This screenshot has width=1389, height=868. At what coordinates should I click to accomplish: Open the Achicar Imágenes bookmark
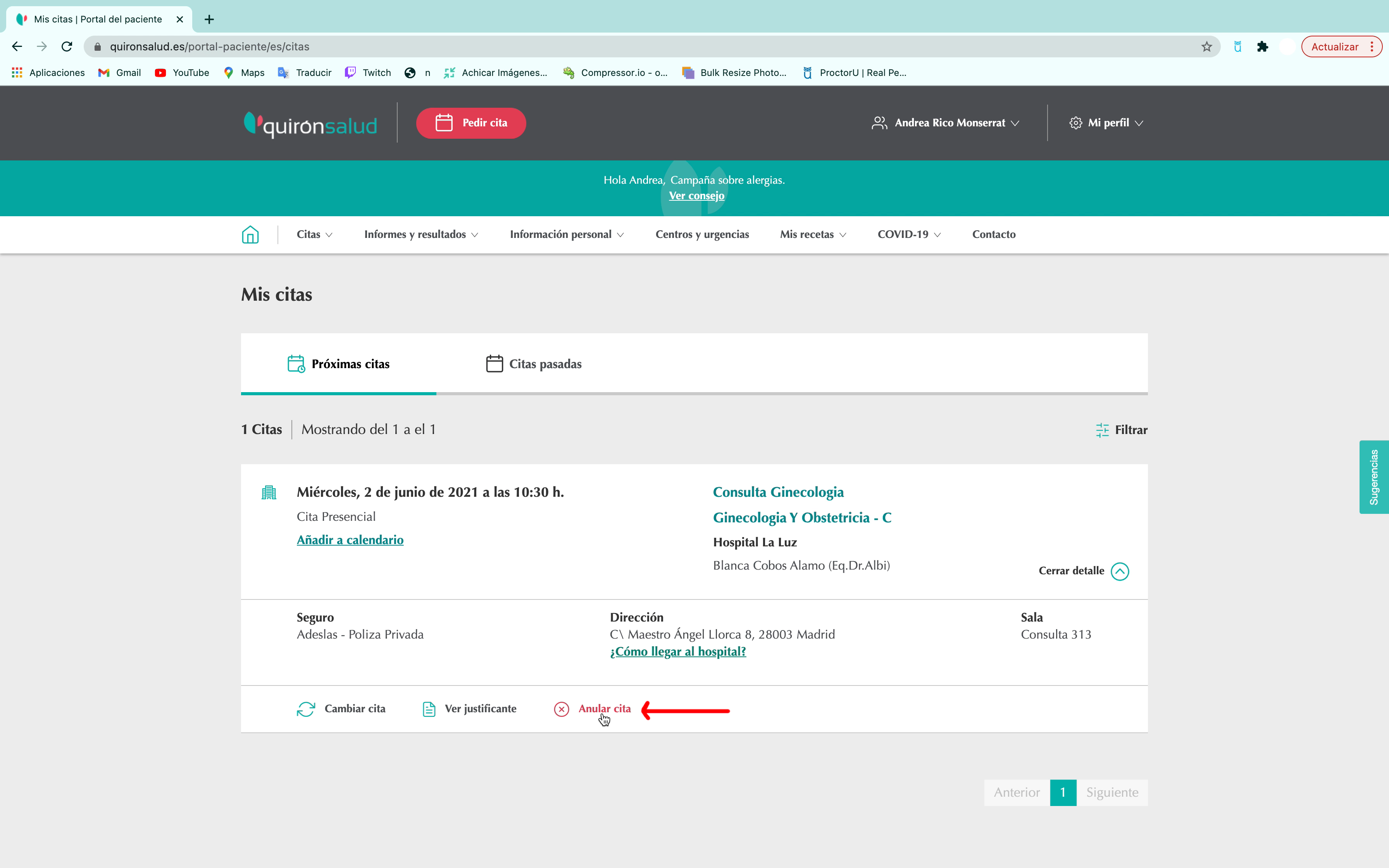click(496, 72)
